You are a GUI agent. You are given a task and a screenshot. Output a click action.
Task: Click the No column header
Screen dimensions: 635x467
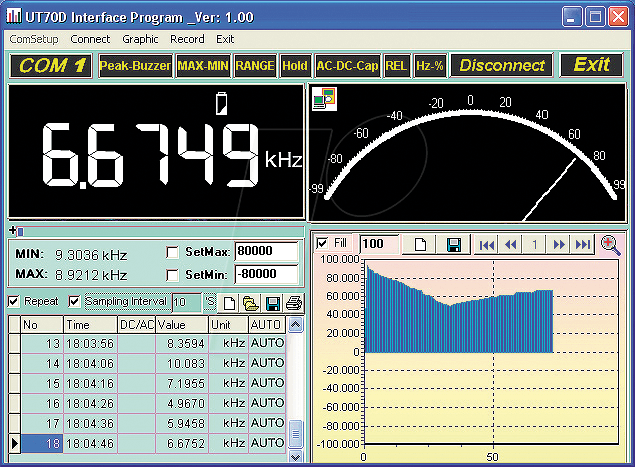(x=42, y=325)
